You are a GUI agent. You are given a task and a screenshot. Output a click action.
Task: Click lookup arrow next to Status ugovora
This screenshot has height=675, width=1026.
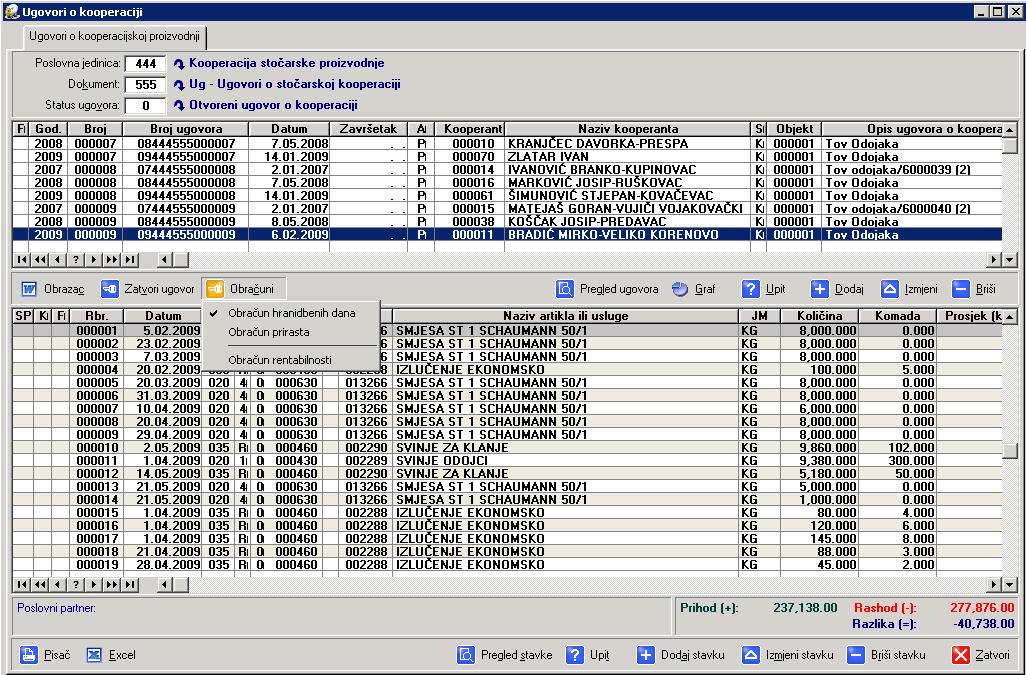pyautogui.click(x=179, y=105)
